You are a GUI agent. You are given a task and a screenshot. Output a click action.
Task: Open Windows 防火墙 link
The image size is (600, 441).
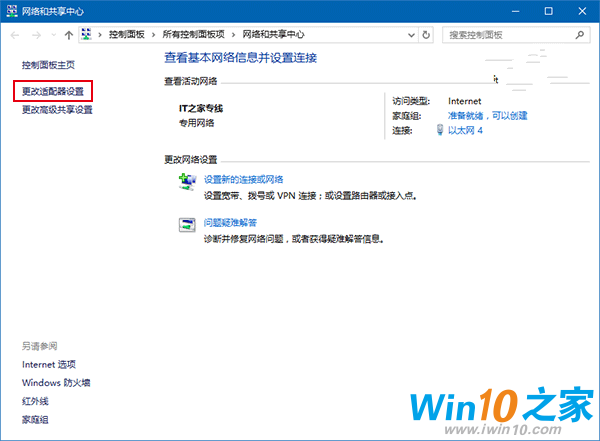point(56,383)
